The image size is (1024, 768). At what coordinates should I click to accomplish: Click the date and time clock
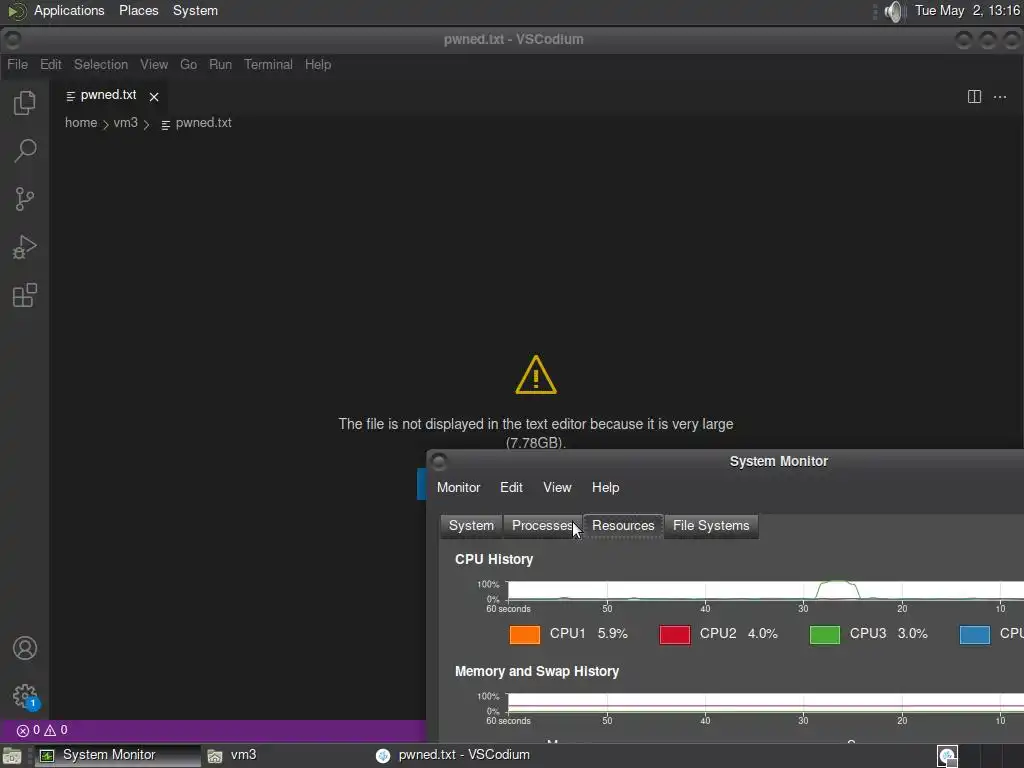coord(967,10)
